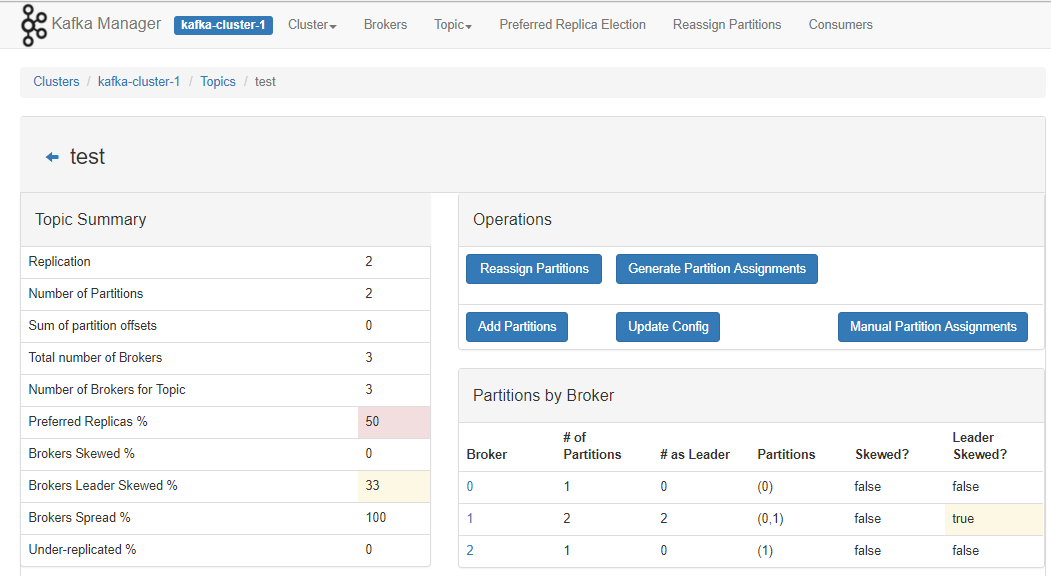Screen dimensions: 1051x576
Task: Click the Clusters breadcrumb link
Action: [56, 82]
